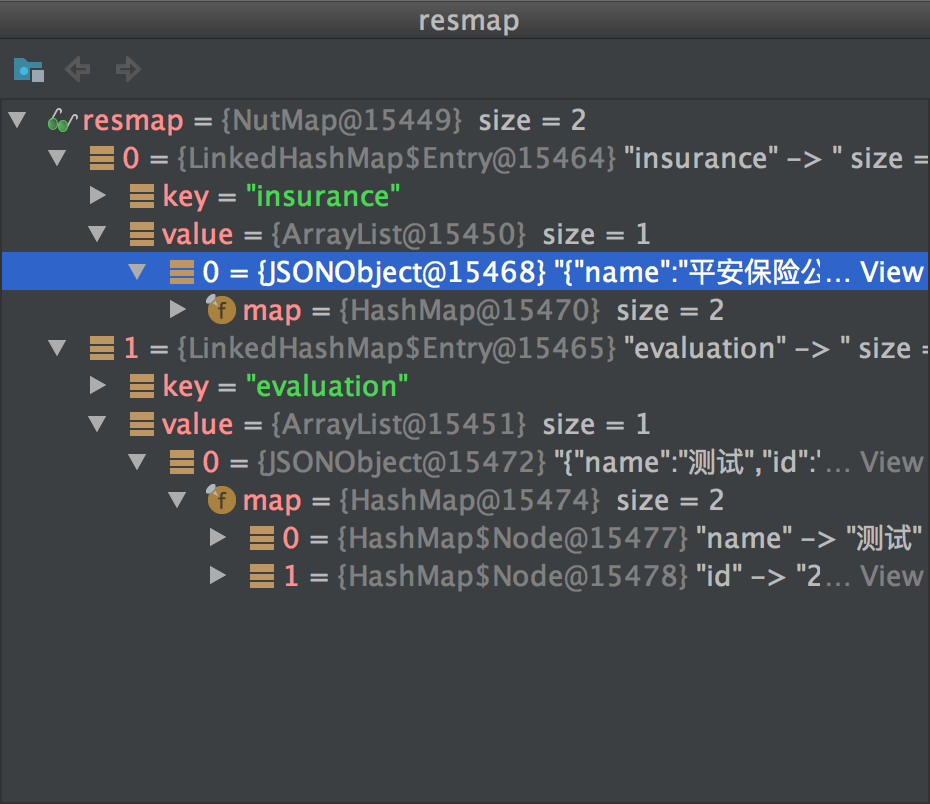Click View link on JSONObject@15472 row
The width and height of the screenshot is (930, 804).
(x=891, y=462)
